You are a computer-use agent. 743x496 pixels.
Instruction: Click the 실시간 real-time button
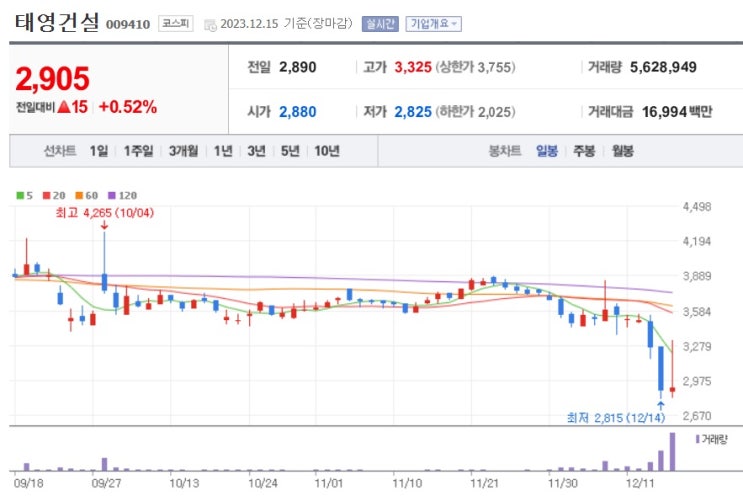(380, 24)
